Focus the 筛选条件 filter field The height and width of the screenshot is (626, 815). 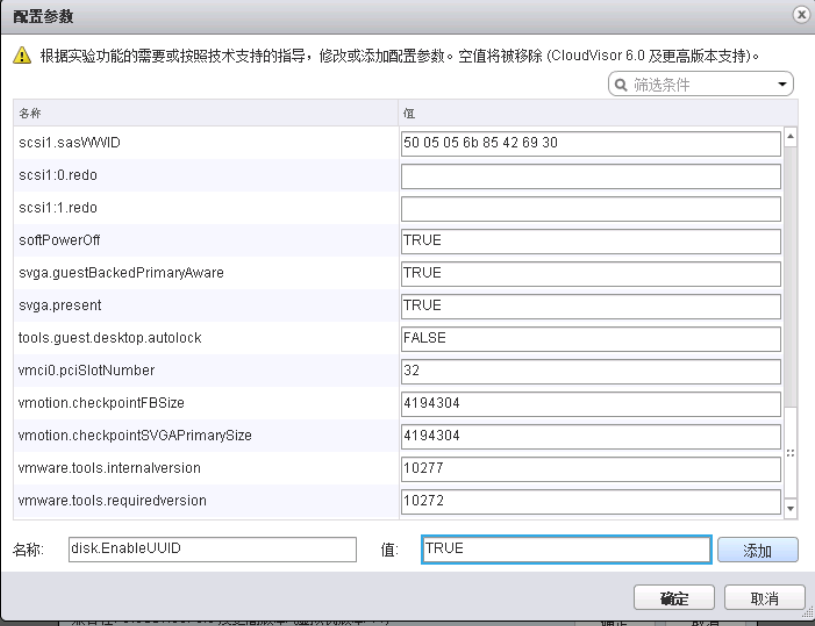coord(701,84)
